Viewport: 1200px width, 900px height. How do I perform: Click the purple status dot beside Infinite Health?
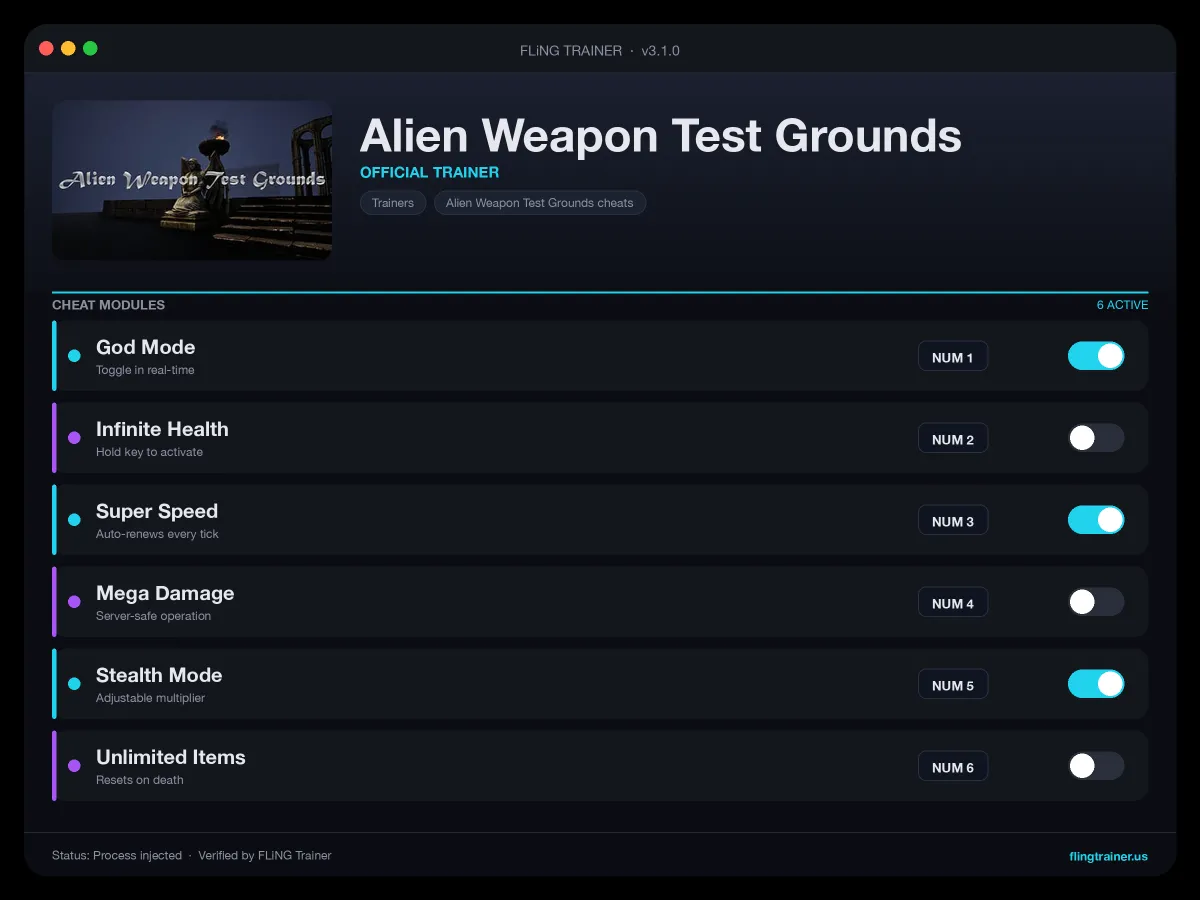(x=74, y=438)
